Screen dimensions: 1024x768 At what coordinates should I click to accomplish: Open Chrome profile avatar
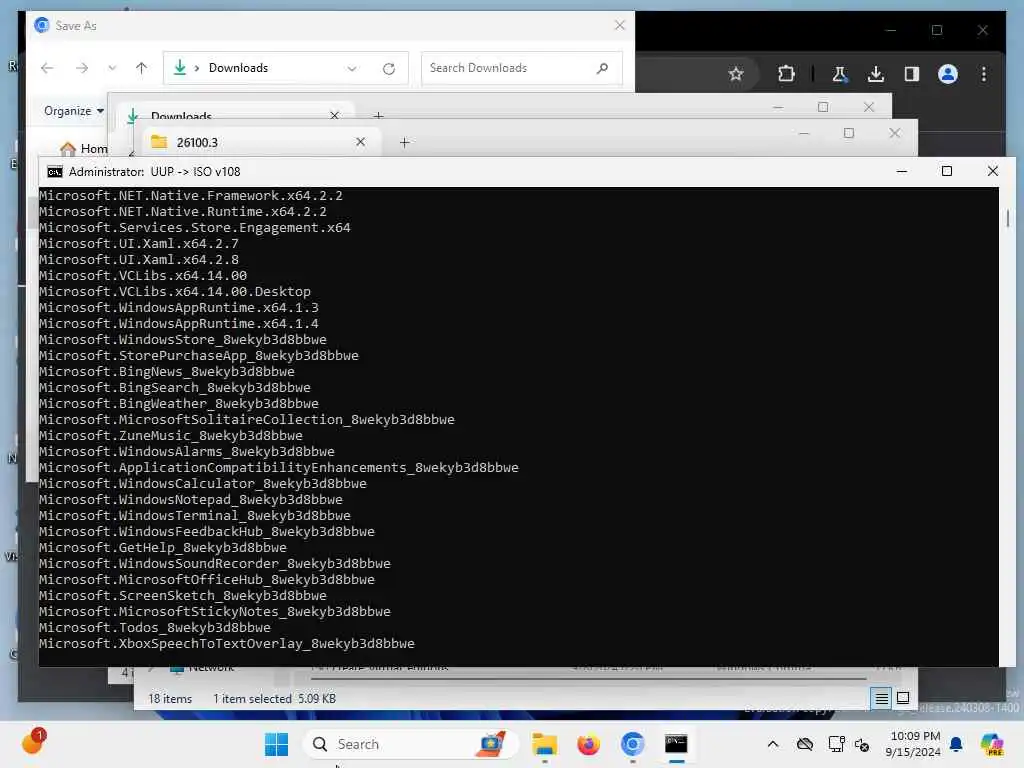click(948, 74)
